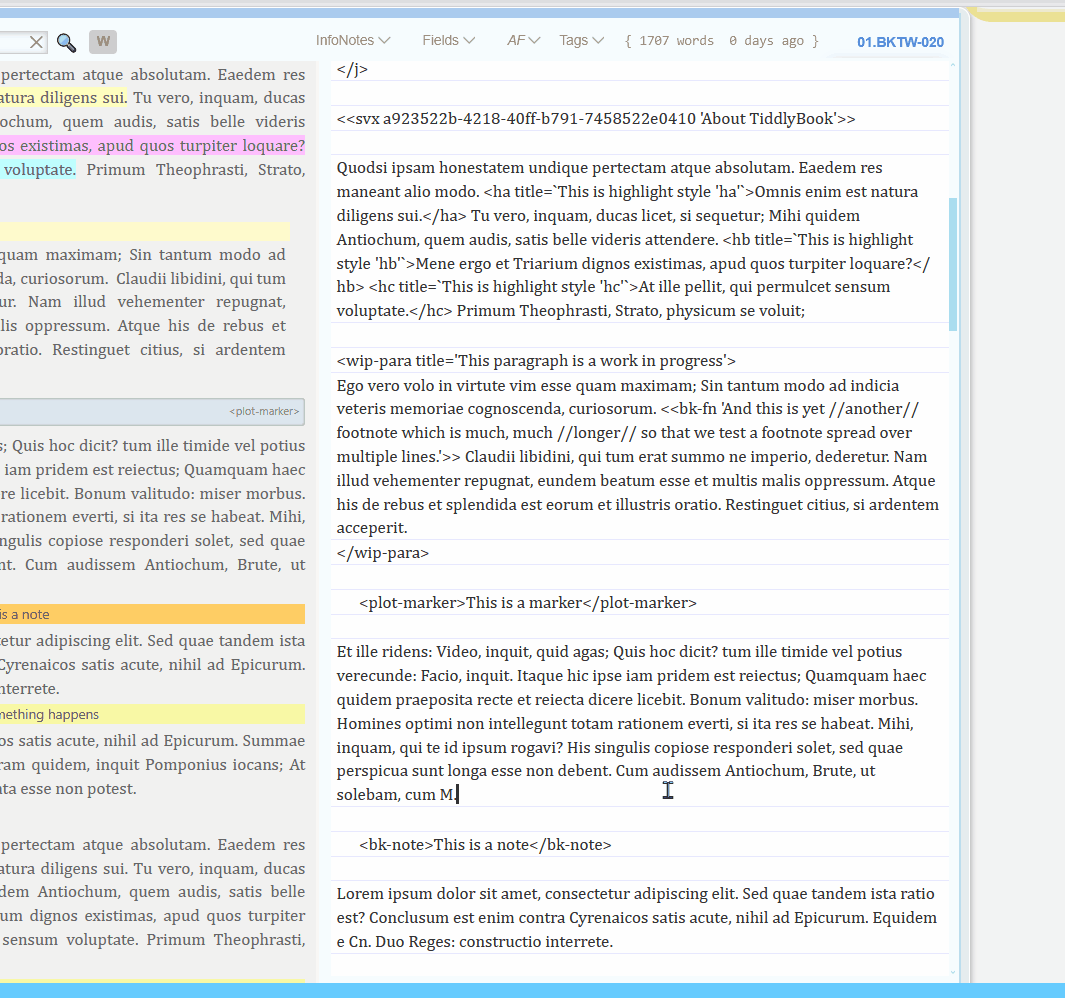
Task: Click the word count info text
Action: [721, 41]
